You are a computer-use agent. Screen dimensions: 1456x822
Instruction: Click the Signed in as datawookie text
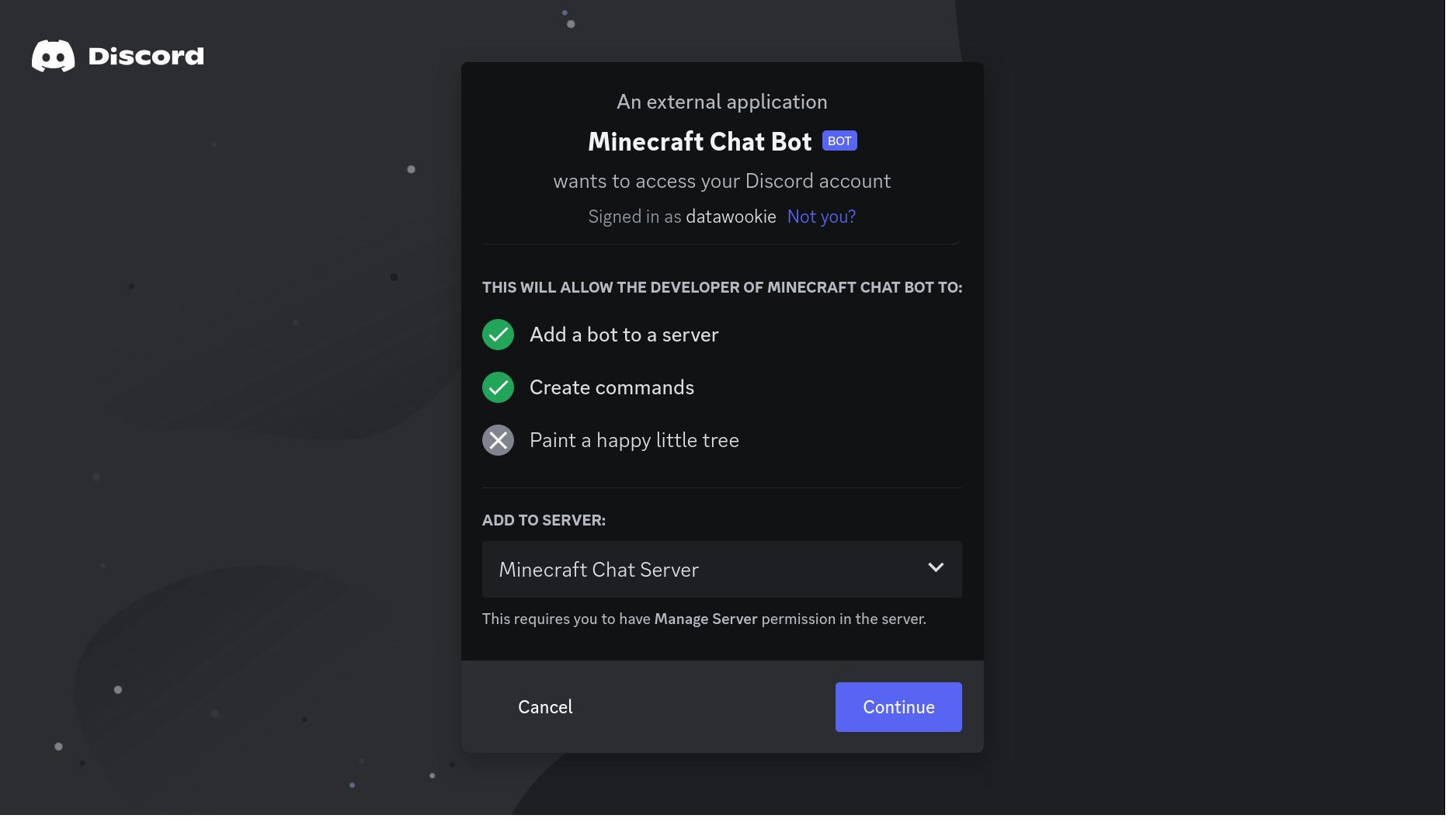point(682,217)
